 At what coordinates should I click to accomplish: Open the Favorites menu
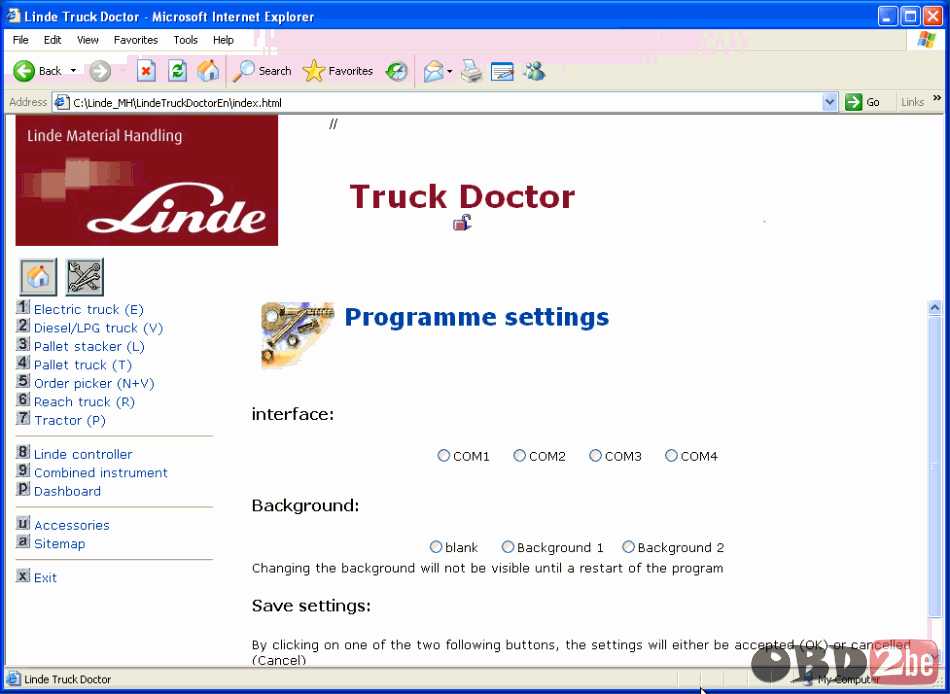(136, 40)
